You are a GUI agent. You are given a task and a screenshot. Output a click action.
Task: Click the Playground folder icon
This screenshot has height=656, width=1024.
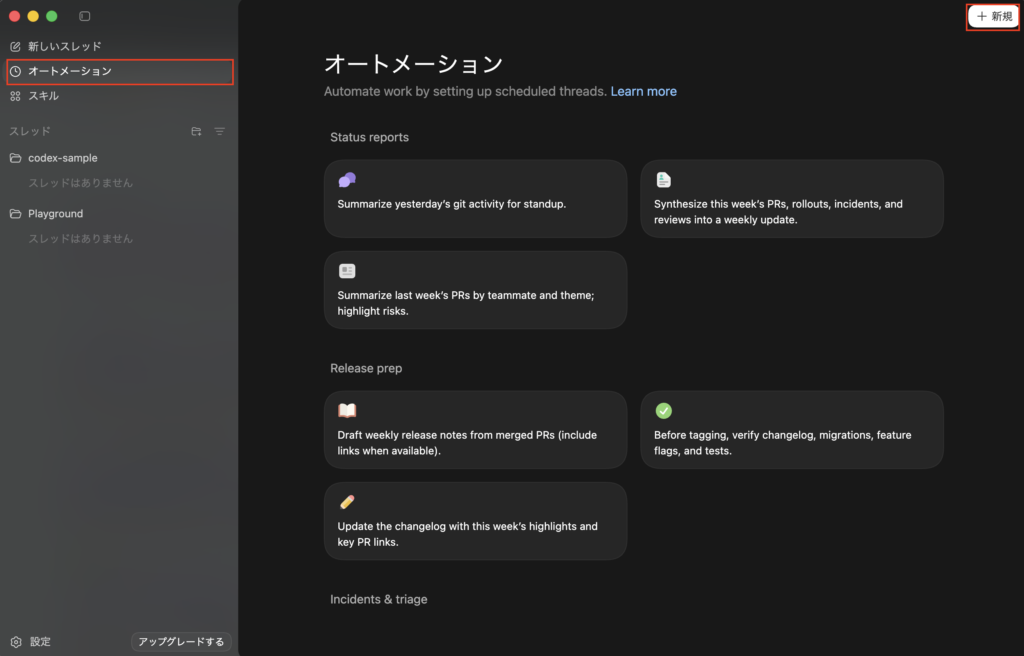16,214
